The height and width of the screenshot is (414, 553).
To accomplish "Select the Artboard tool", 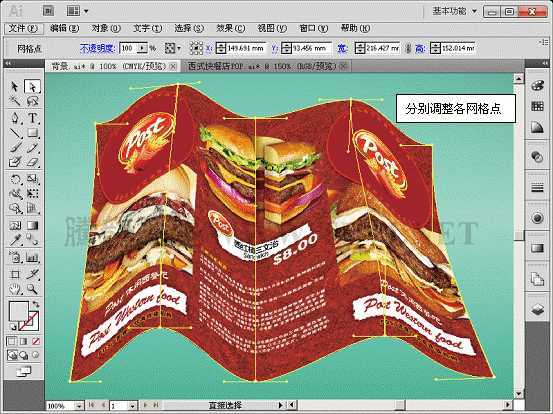I will [15, 274].
